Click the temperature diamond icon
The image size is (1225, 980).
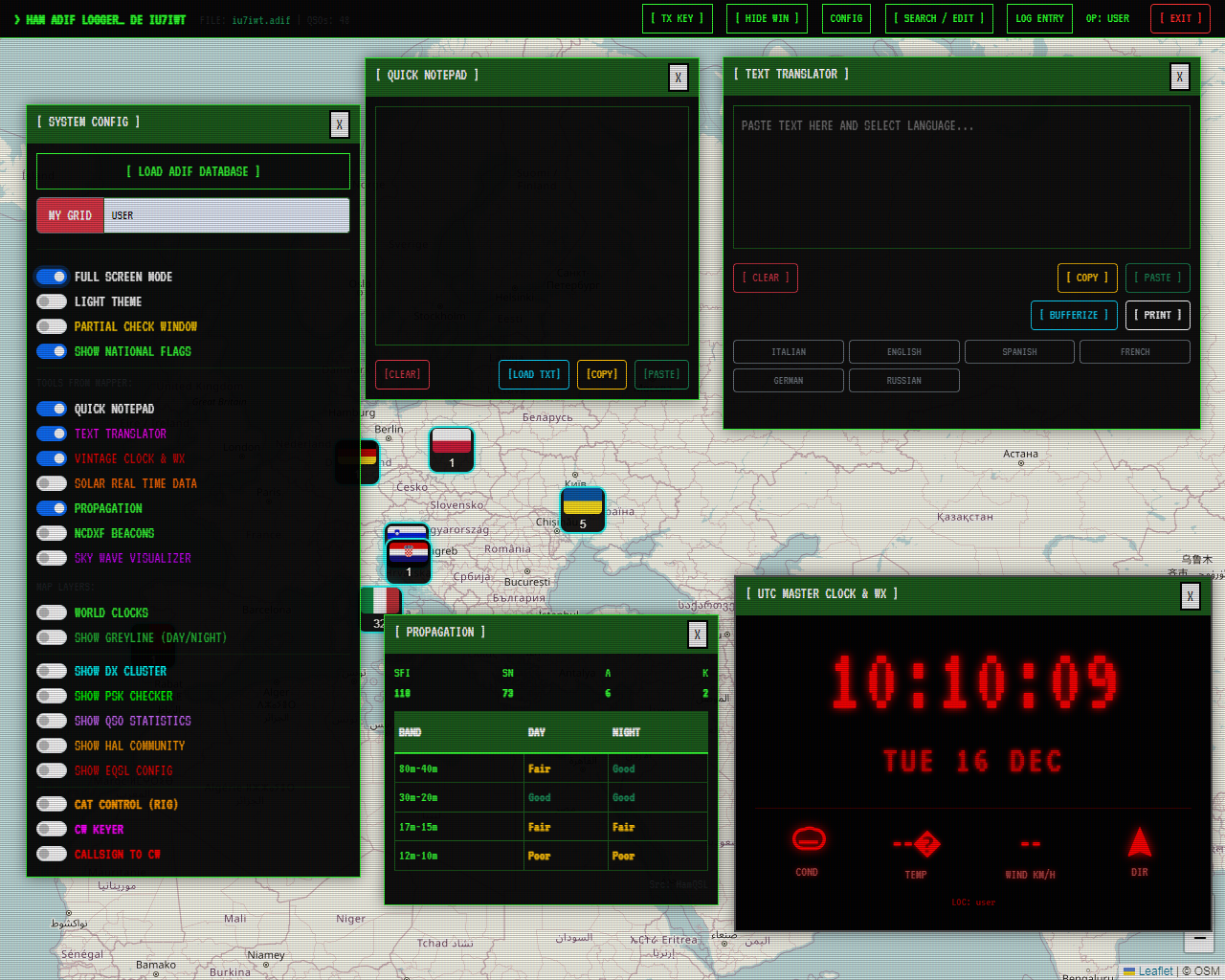(926, 844)
